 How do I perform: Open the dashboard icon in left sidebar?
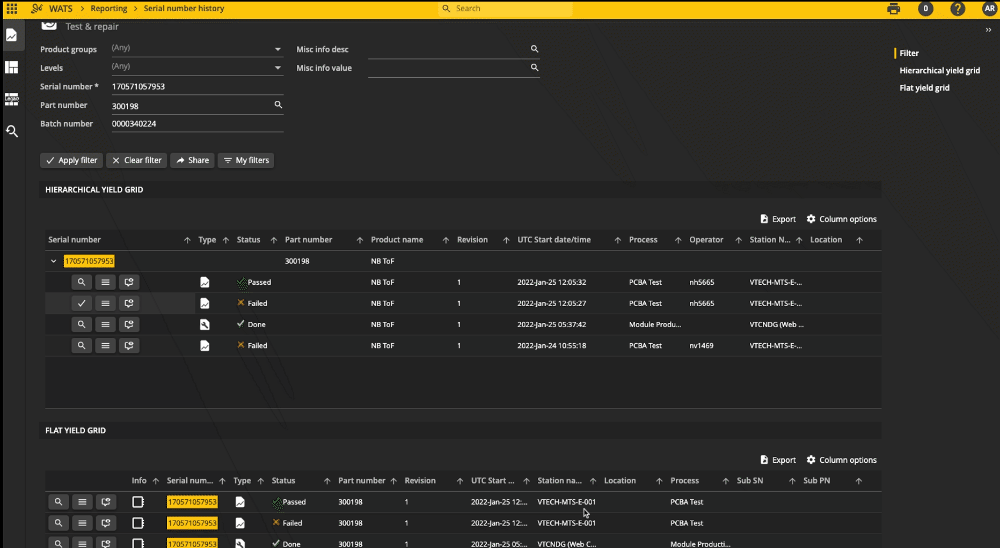tap(12, 67)
